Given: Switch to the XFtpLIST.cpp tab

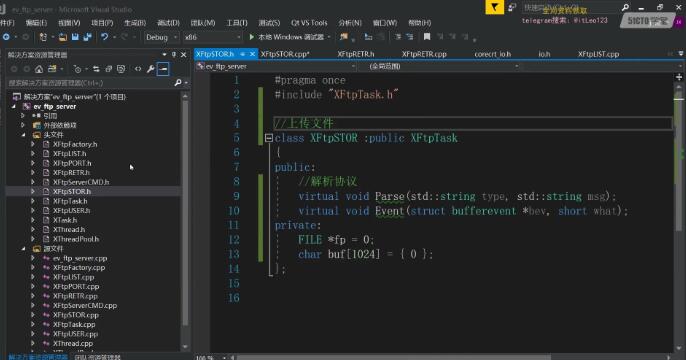Looking at the screenshot, I should coord(598,54).
